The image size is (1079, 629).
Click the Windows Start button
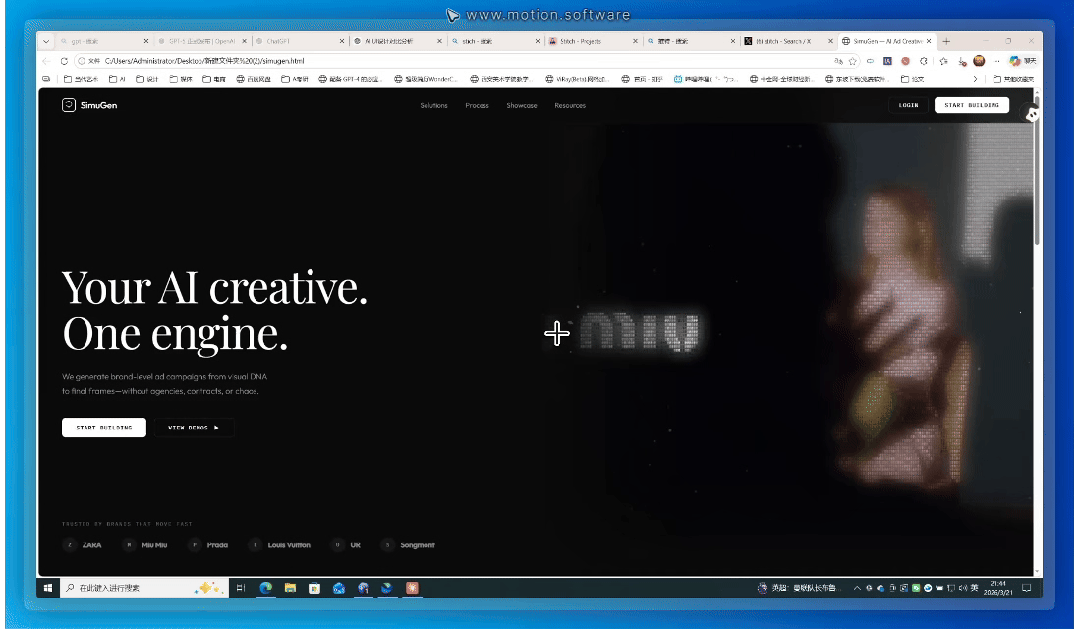coord(48,588)
